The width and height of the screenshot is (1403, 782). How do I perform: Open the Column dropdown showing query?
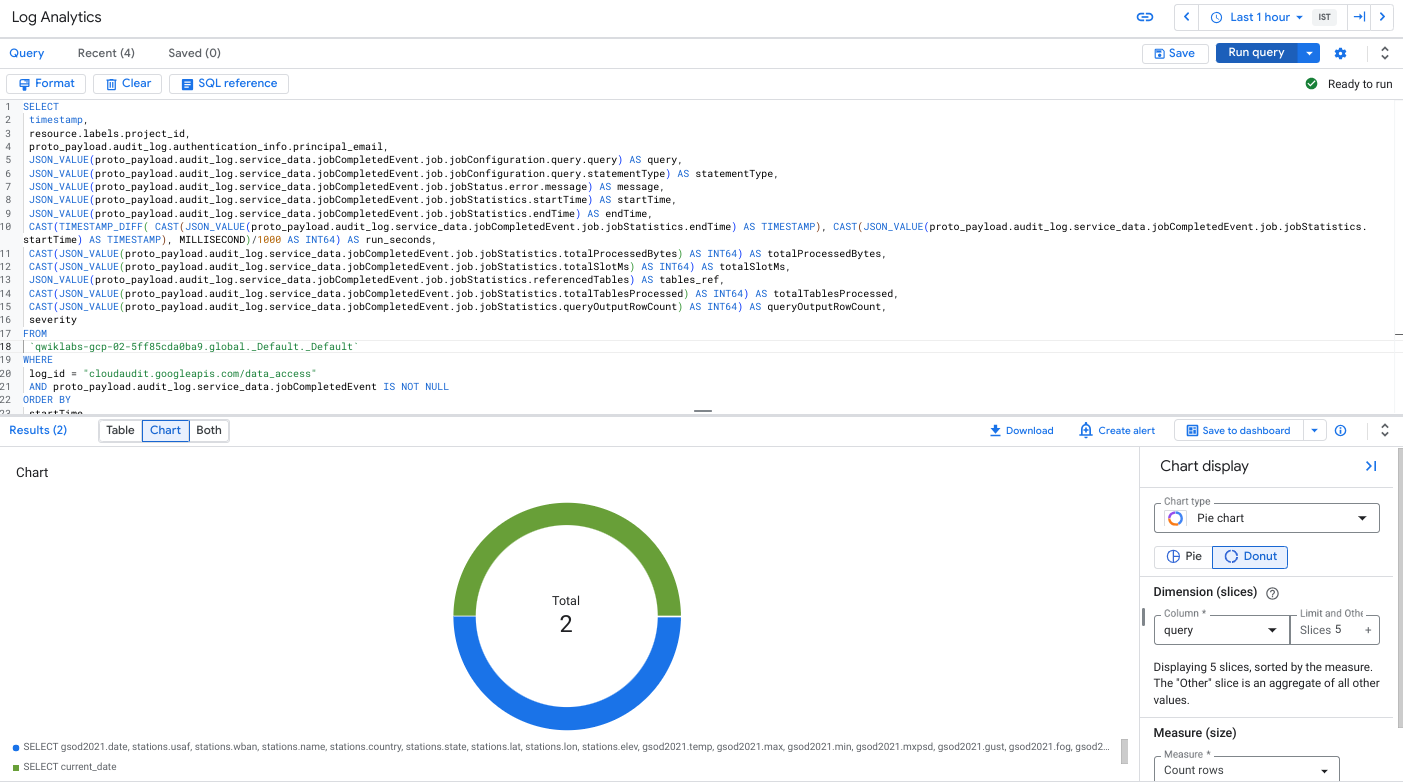[x=1221, y=630]
